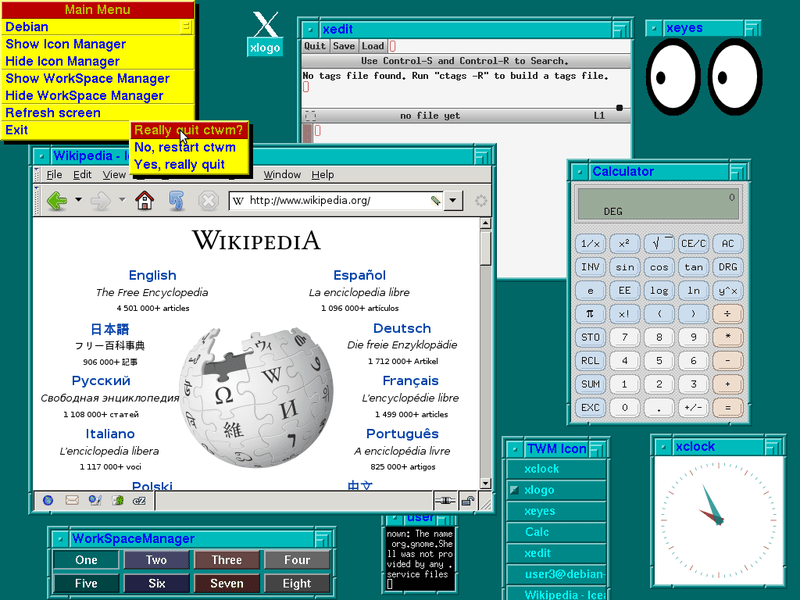This screenshot has width=800, height=600.
Task: Open the Português Wikipedia link
Action: coord(402,434)
